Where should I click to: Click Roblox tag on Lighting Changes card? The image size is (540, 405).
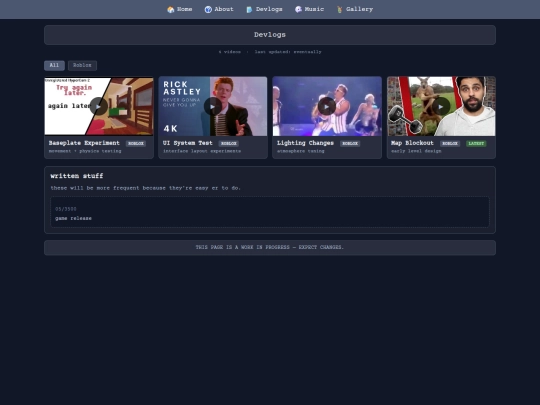(x=350, y=144)
